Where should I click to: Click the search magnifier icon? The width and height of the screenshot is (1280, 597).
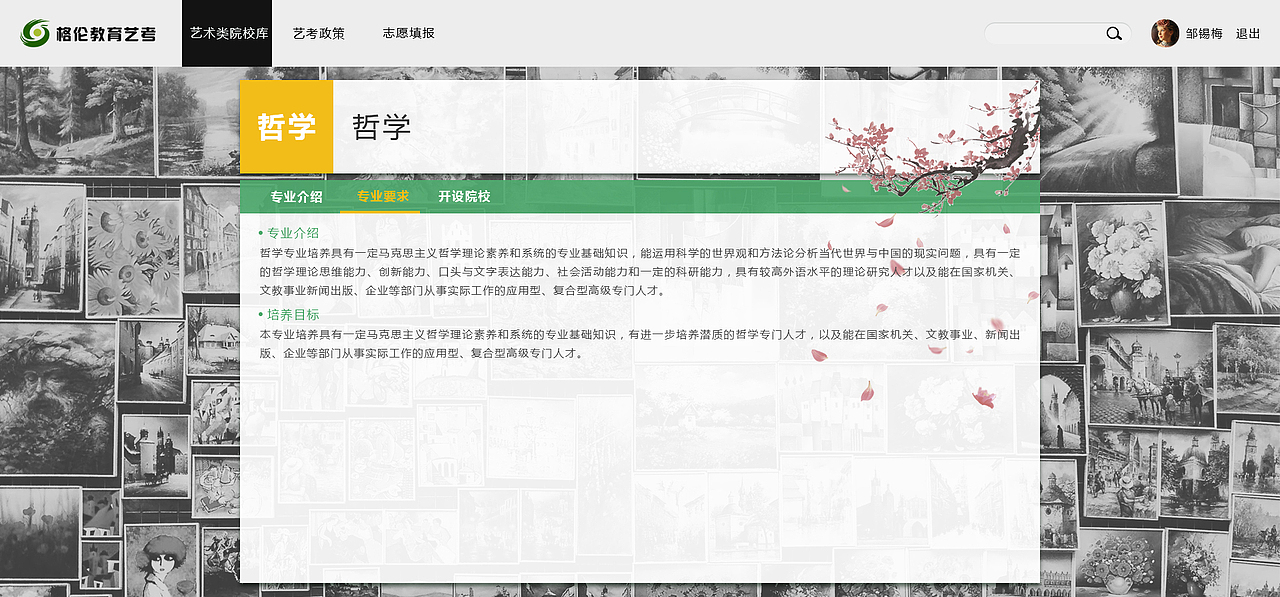(x=1113, y=32)
